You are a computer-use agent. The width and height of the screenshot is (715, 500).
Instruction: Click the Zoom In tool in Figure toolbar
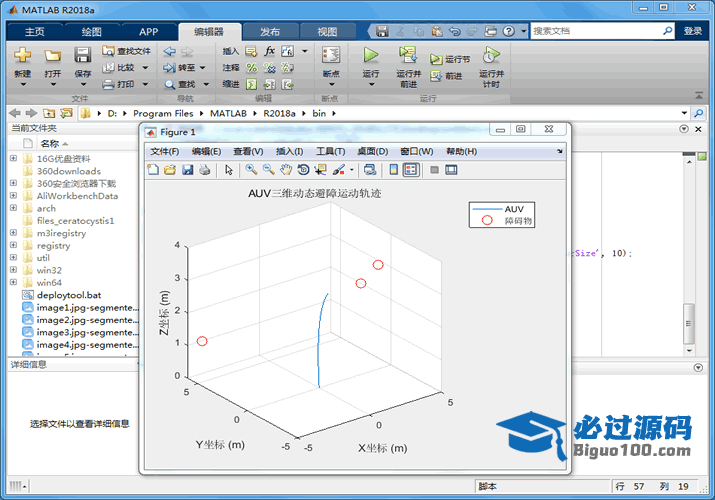(x=251, y=170)
